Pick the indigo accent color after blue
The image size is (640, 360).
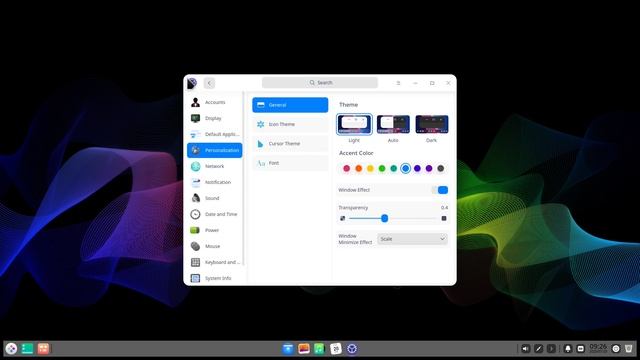tap(417, 168)
